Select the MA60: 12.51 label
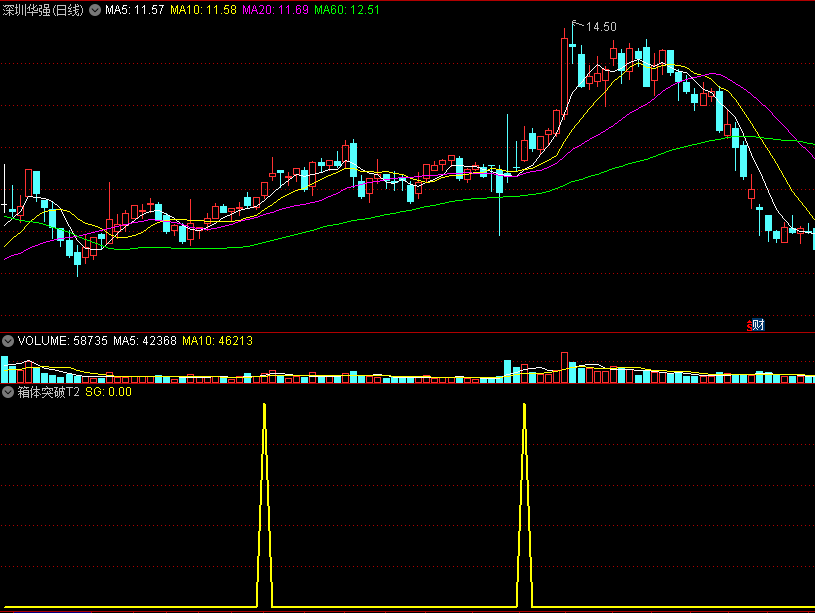 [347, 10]
